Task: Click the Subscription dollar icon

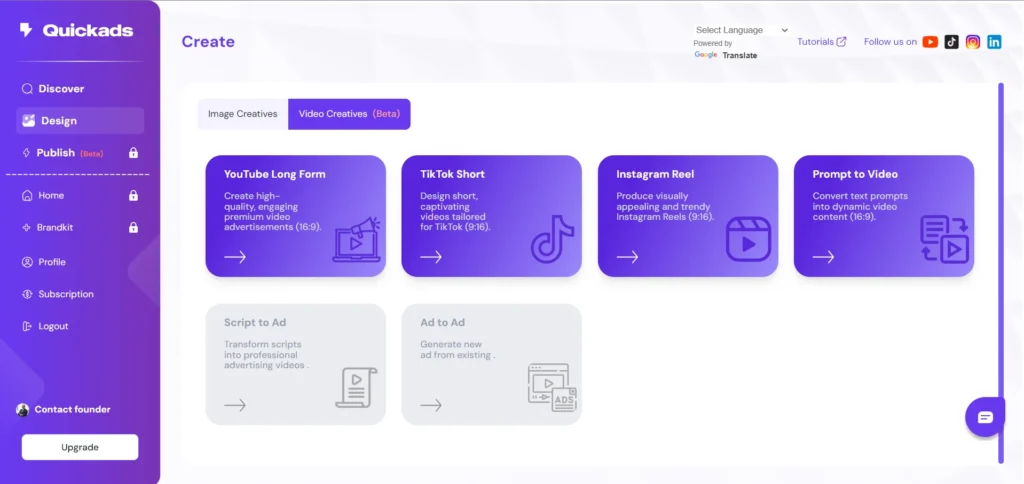Action: point(27,295)
